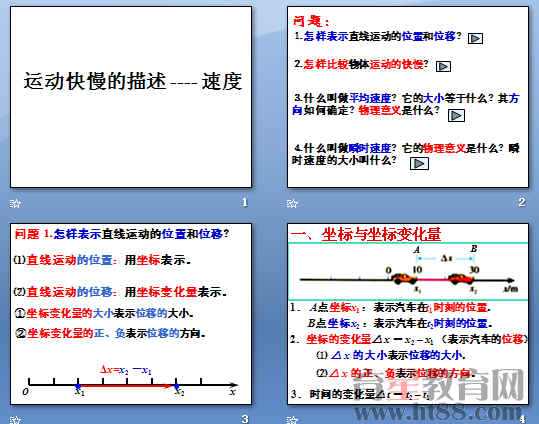
Task: Click the blue x1 point on the number line
Action: tap(78, 386)
